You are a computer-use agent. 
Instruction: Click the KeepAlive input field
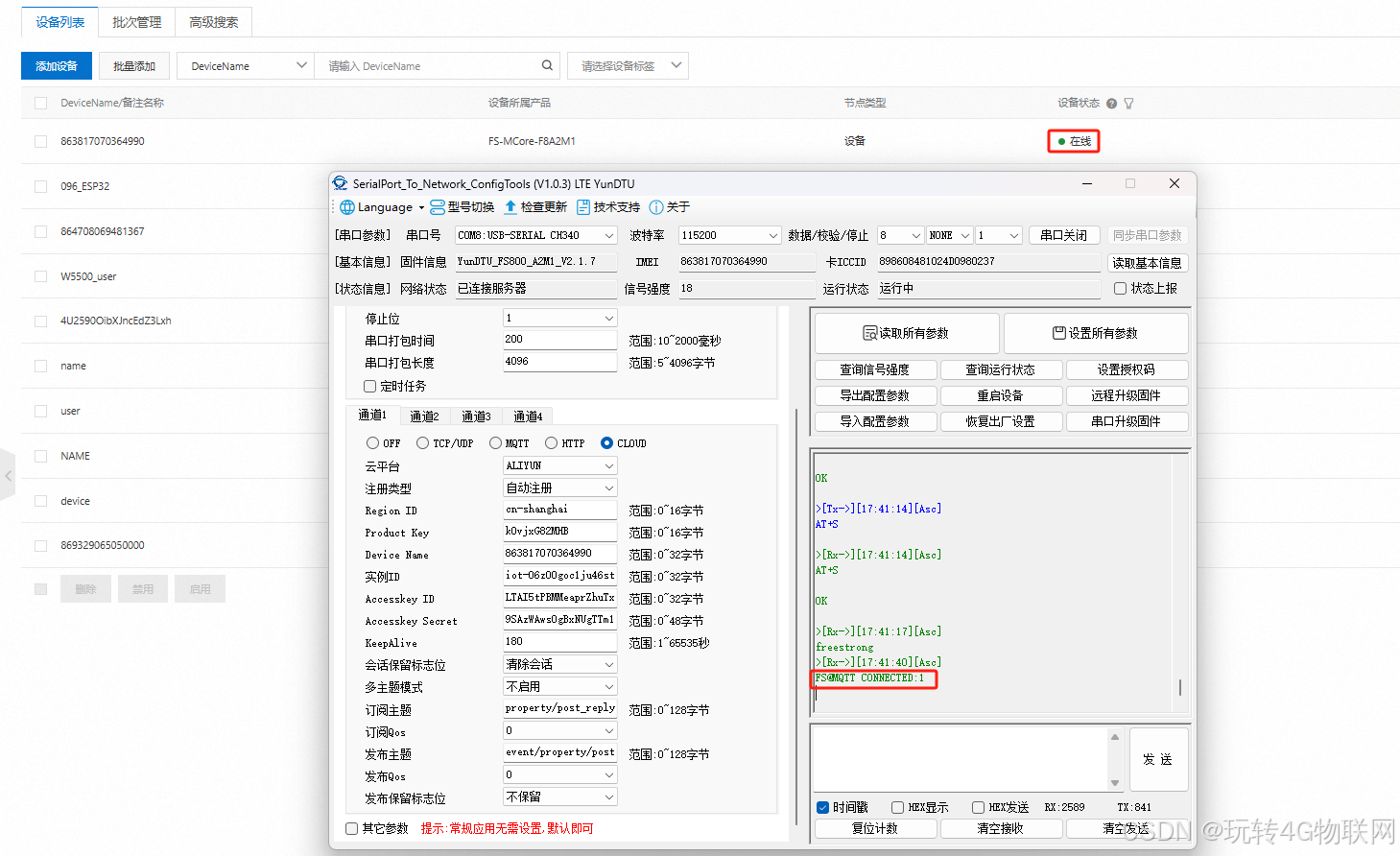(x=559, y=642)
